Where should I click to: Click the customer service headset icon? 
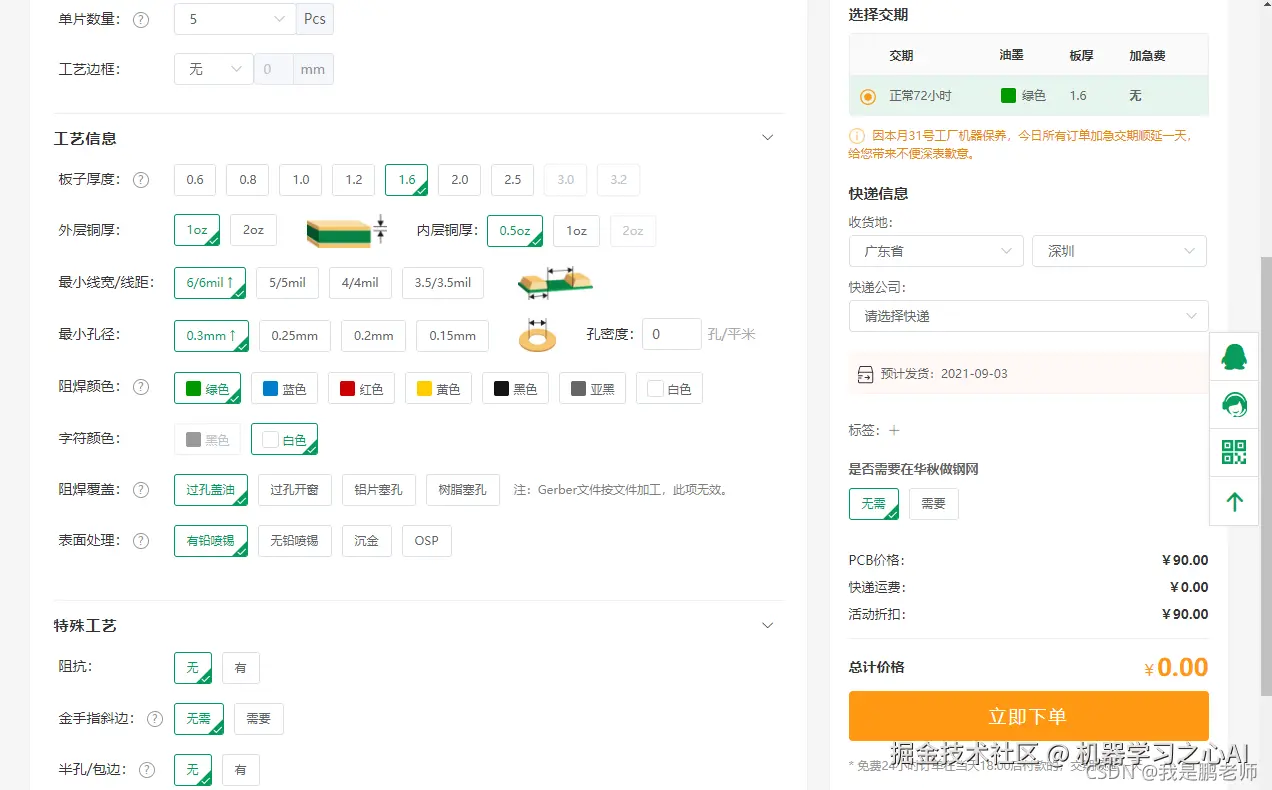pyautogui.click(x=1233, y=405)
